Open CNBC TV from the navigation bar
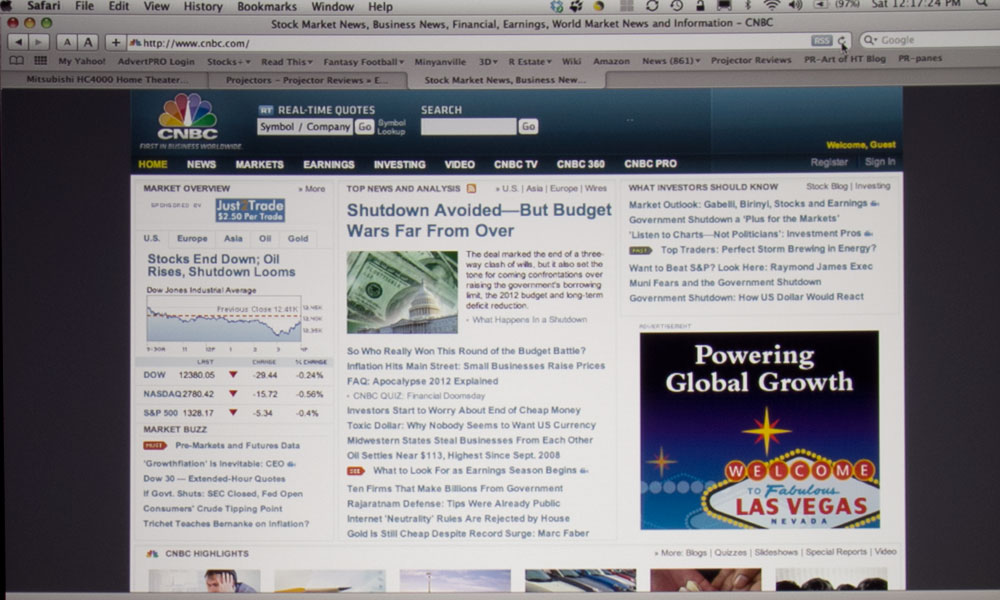The width and height of the screenshot is (1000, 600). click(x=515, y=165)
